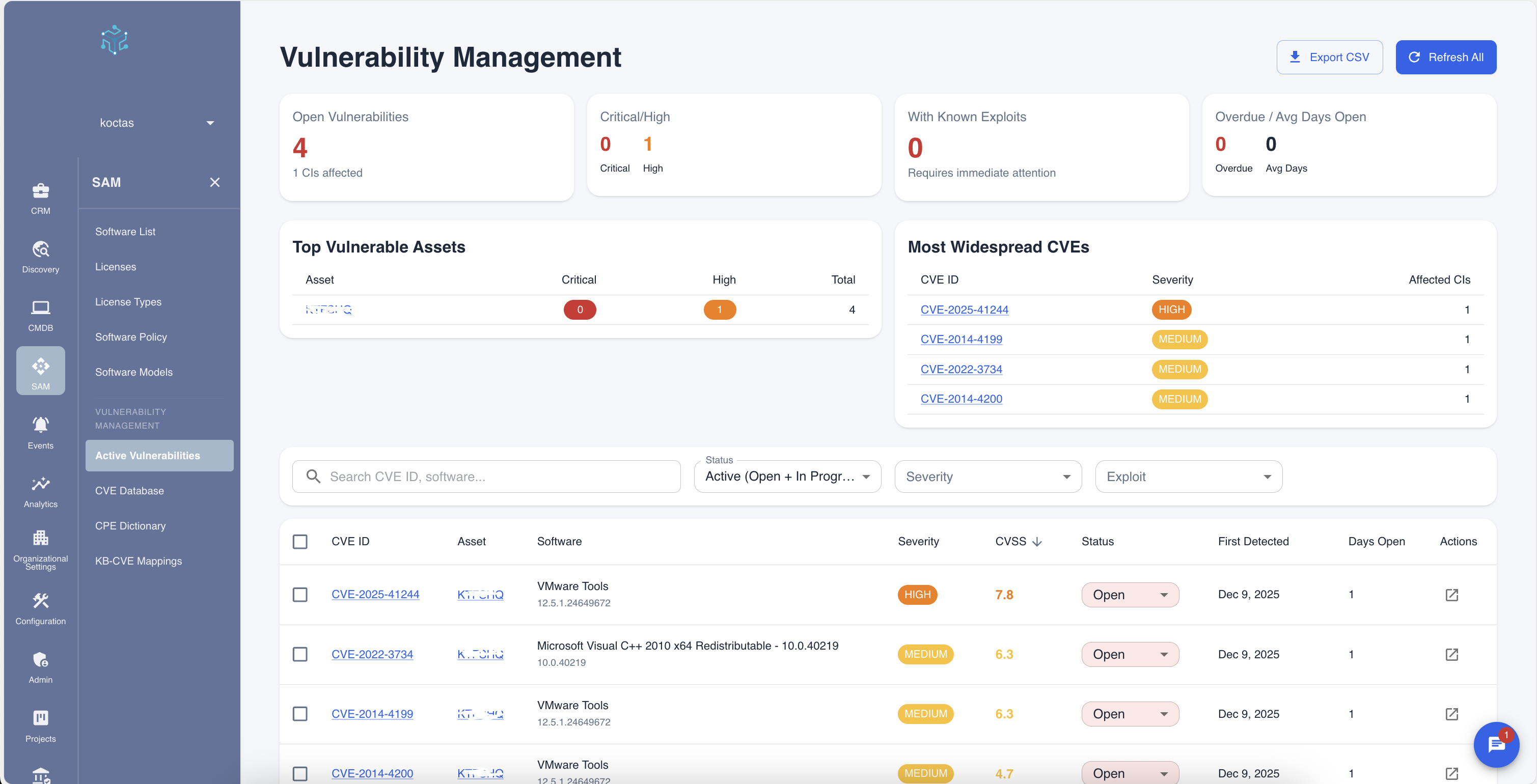Viewport: 1537px width, 784px height.
Task: Expand the Exploit filter dropdown
Action: pyautogui.click(x=1188, y=476)
